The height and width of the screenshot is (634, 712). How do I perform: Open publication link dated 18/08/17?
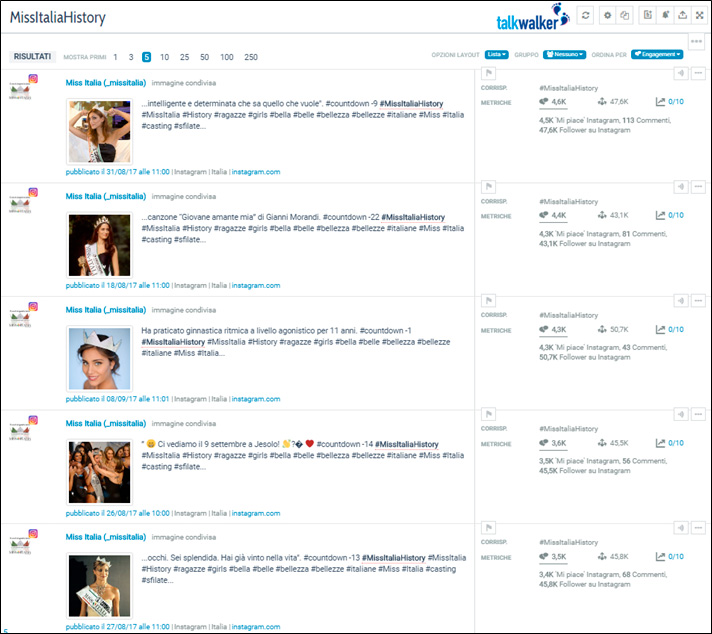[x=118, y=286]
